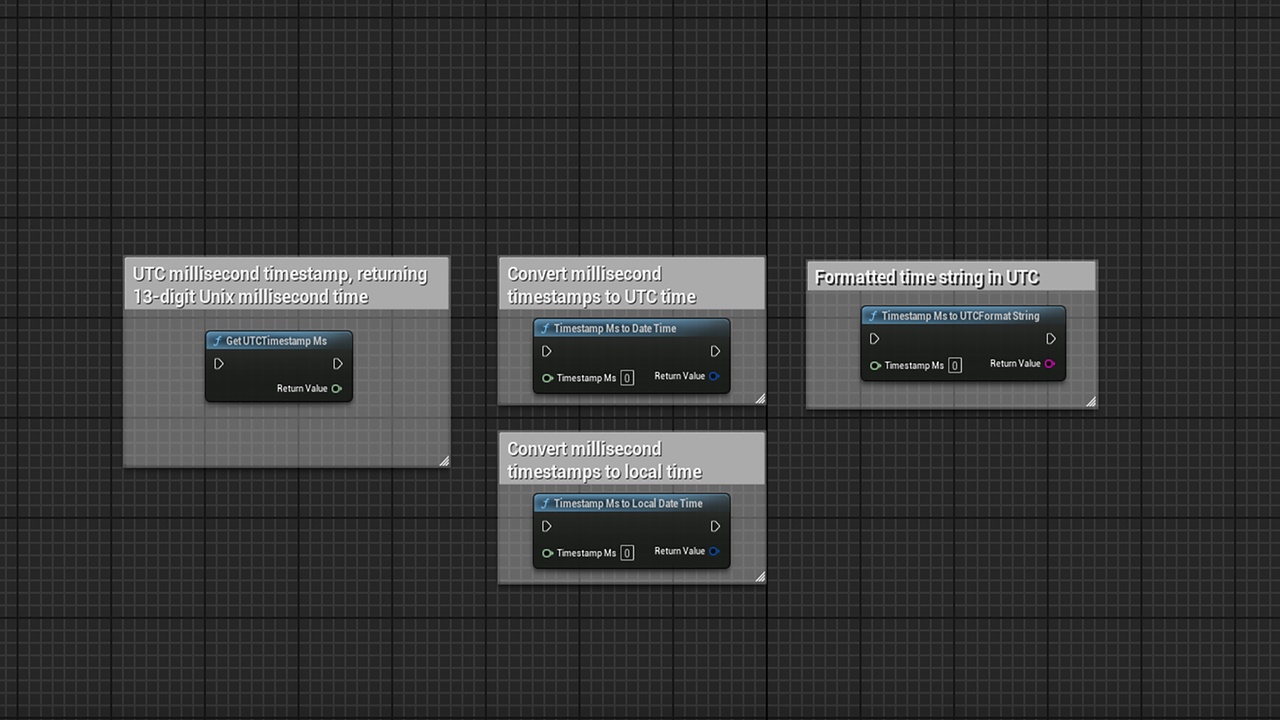This screenshot has width=1280, height=720.
Task: Click resize handle of local time comment box
Action: [x=760, y=577]
